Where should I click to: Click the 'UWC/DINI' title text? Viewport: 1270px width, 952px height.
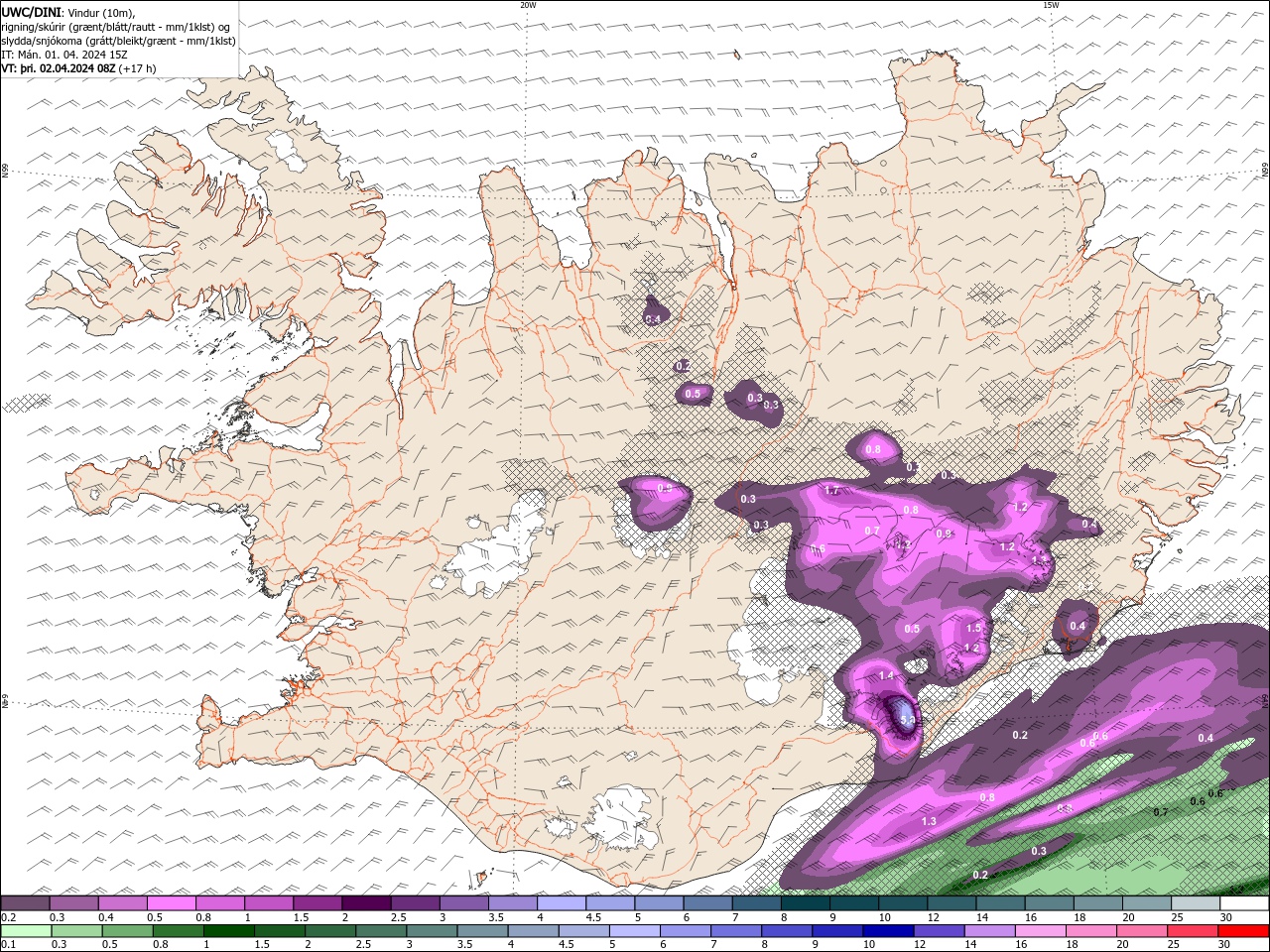[30, 12]
